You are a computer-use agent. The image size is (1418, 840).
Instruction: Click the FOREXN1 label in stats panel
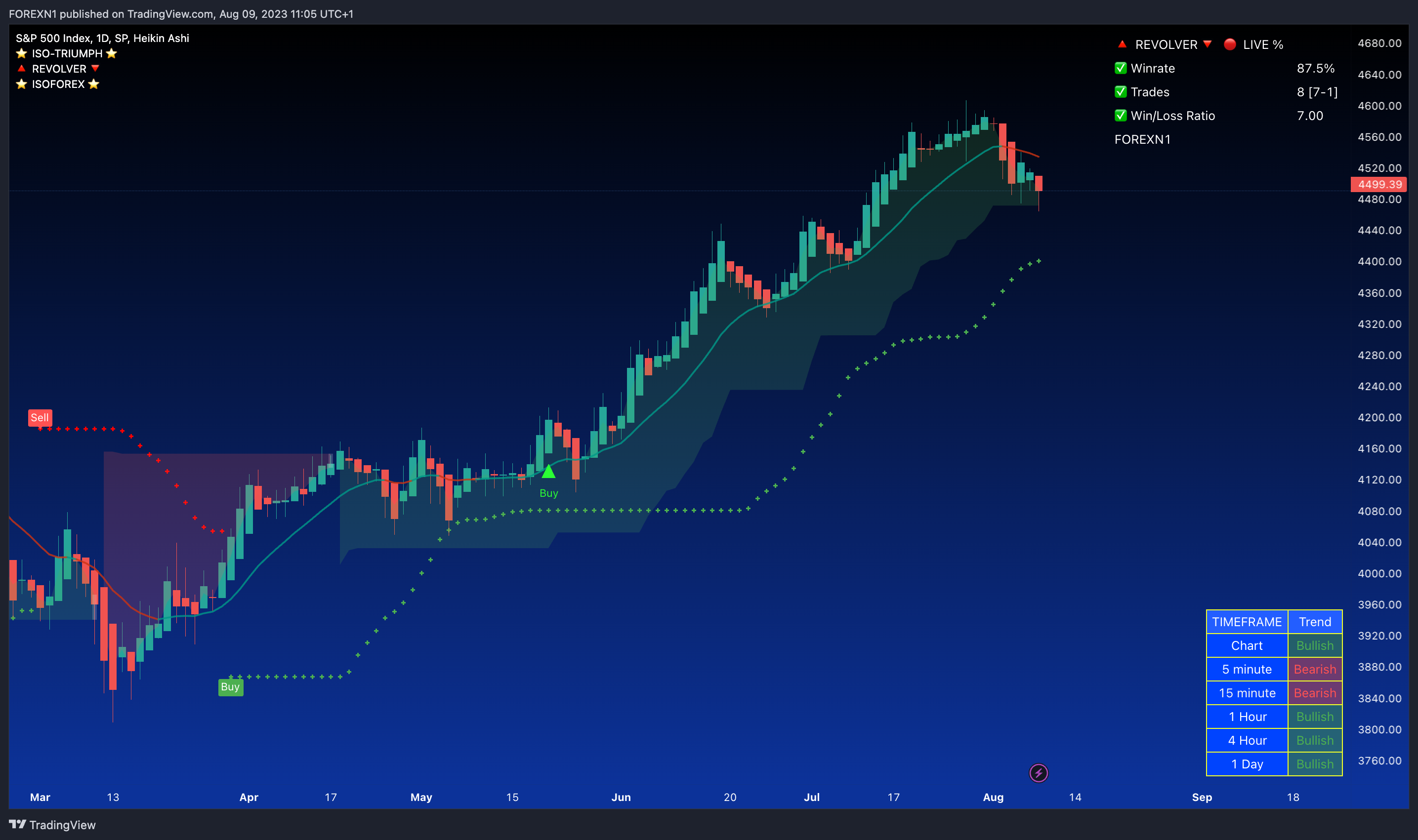point(1142,139)
